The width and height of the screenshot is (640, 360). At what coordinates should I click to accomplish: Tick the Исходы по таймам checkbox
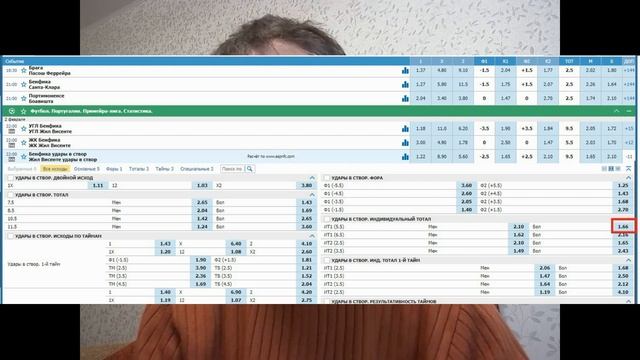(10, 236)
